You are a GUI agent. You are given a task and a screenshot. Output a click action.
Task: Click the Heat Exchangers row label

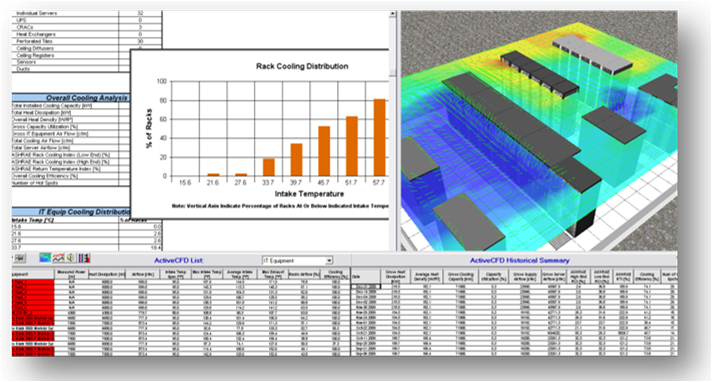click(x=36, y=34)
